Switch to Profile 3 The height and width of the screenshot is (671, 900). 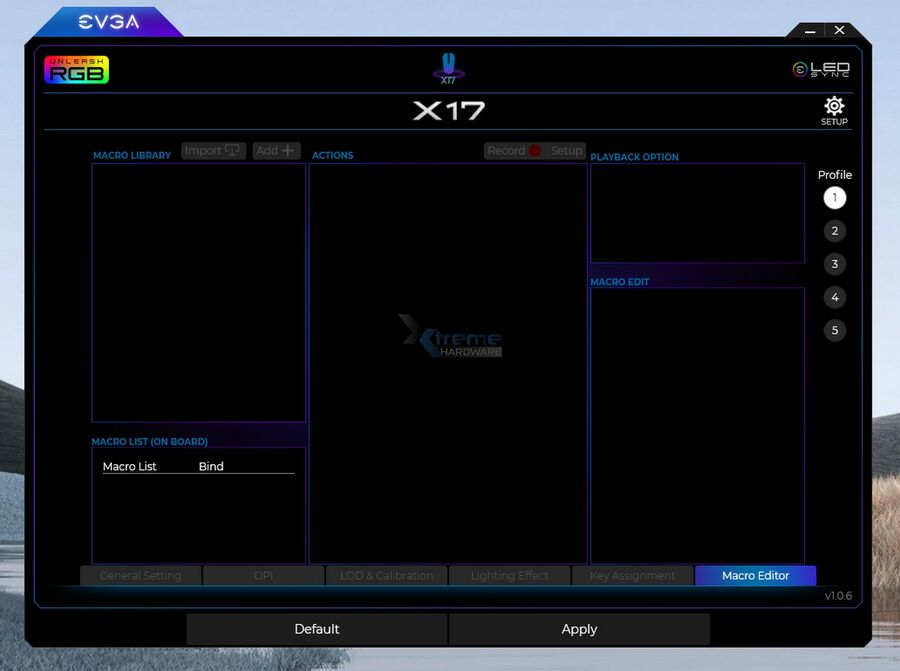pyautogui.click(x=834, y=264)
